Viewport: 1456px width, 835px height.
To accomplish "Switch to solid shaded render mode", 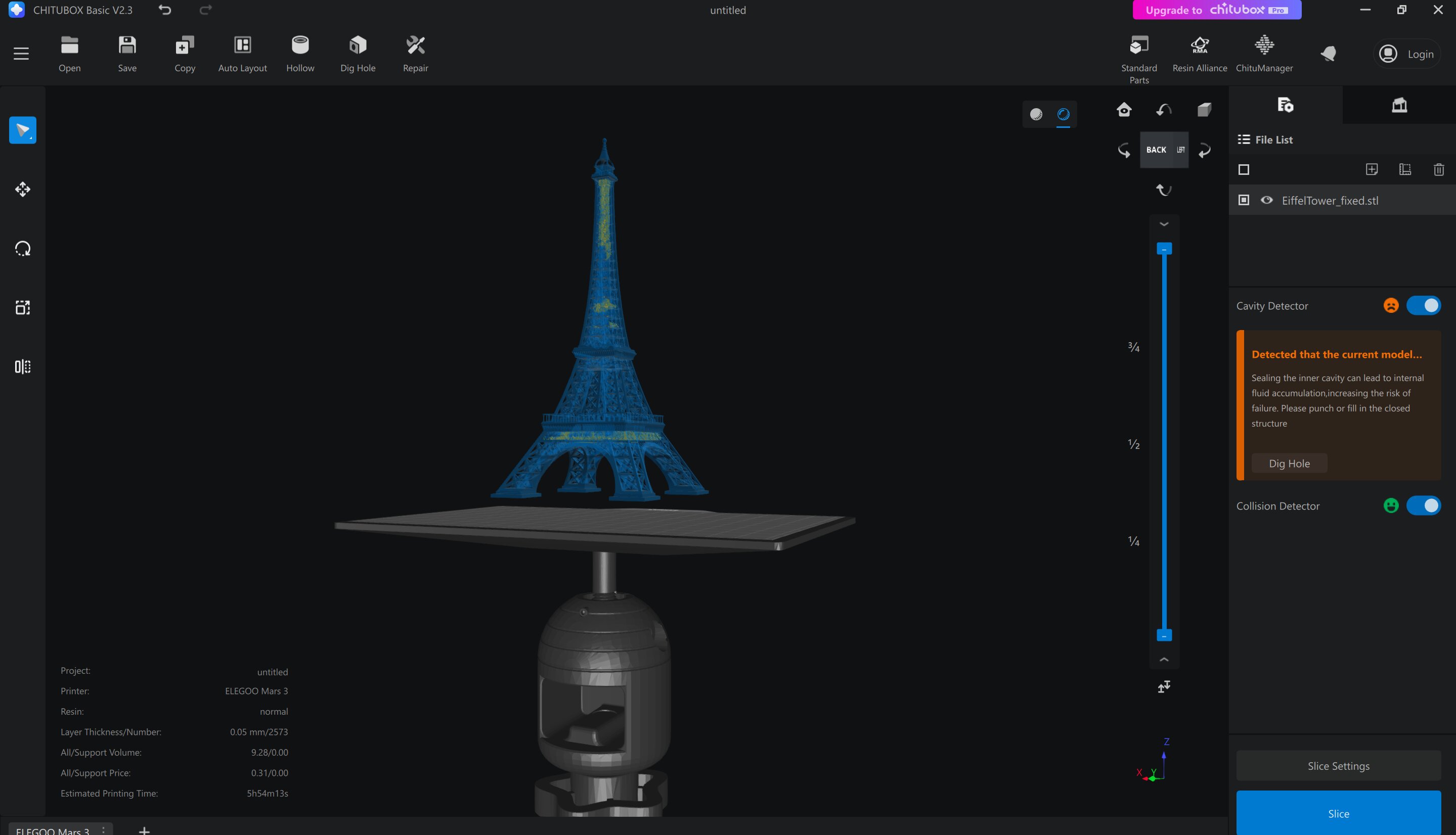I will click(x=1036, y=114).
